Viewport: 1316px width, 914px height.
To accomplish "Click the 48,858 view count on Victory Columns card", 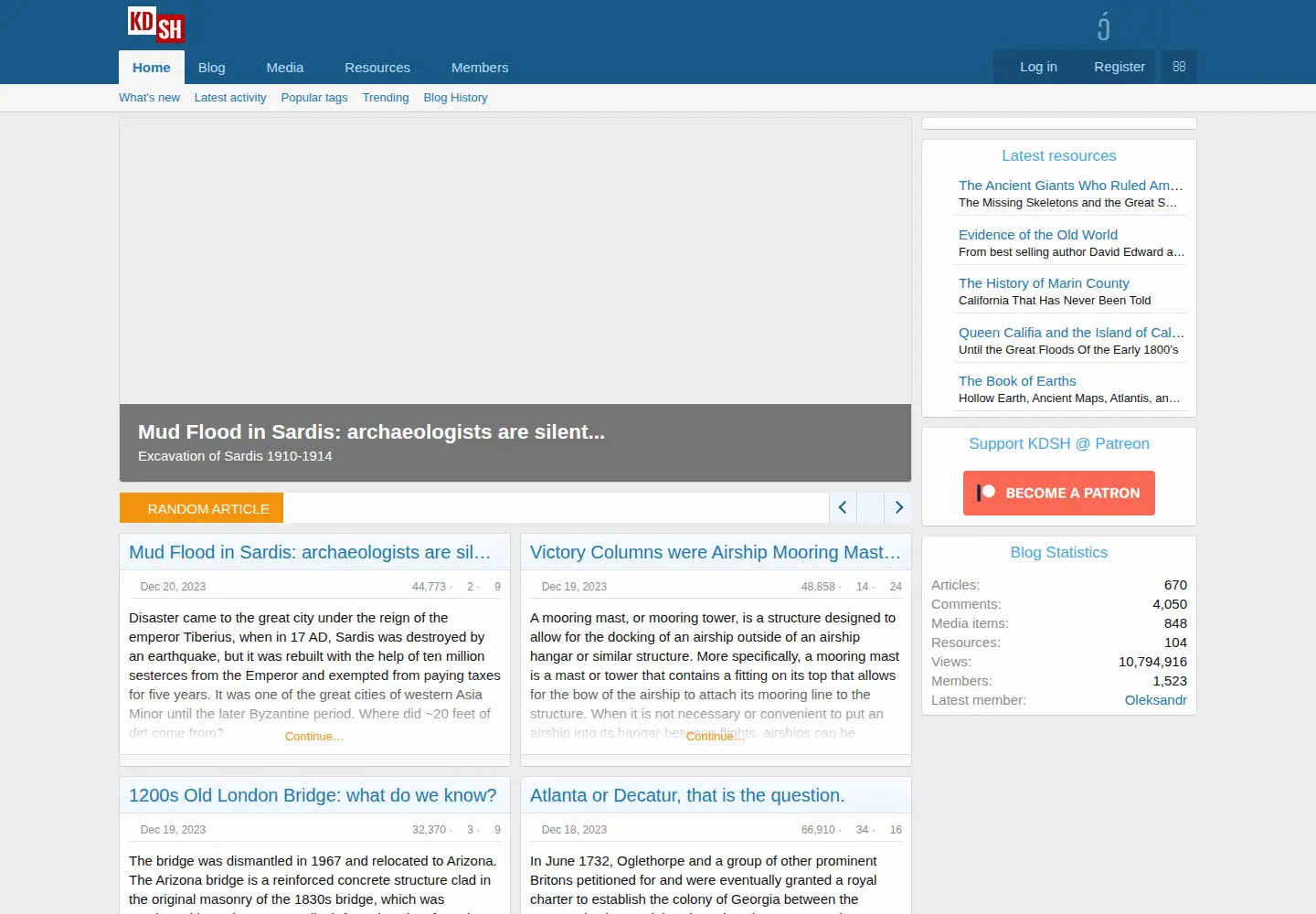I will pyautogui.click(x=818, y=587).
